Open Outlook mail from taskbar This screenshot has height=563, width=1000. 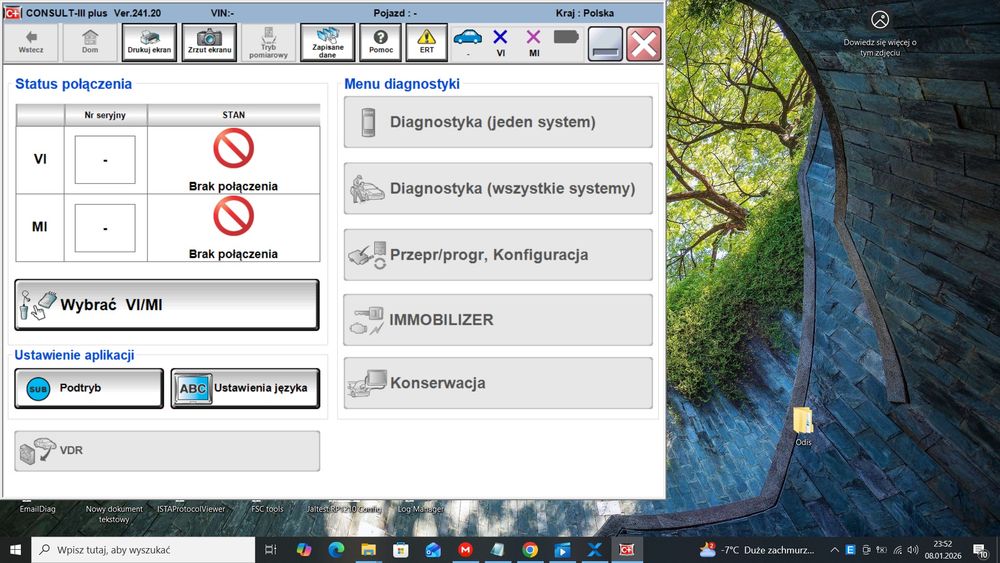coord(433,550)
